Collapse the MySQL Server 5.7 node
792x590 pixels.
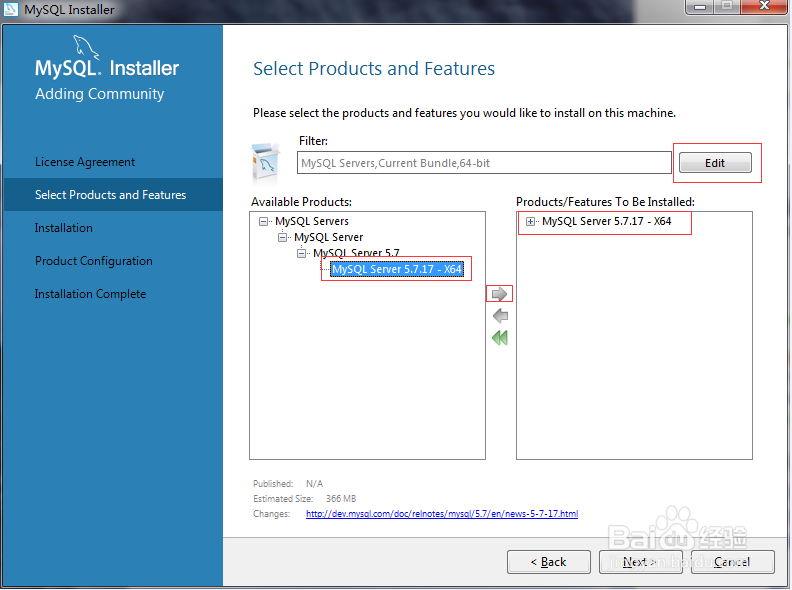click(x=302, y=253)
